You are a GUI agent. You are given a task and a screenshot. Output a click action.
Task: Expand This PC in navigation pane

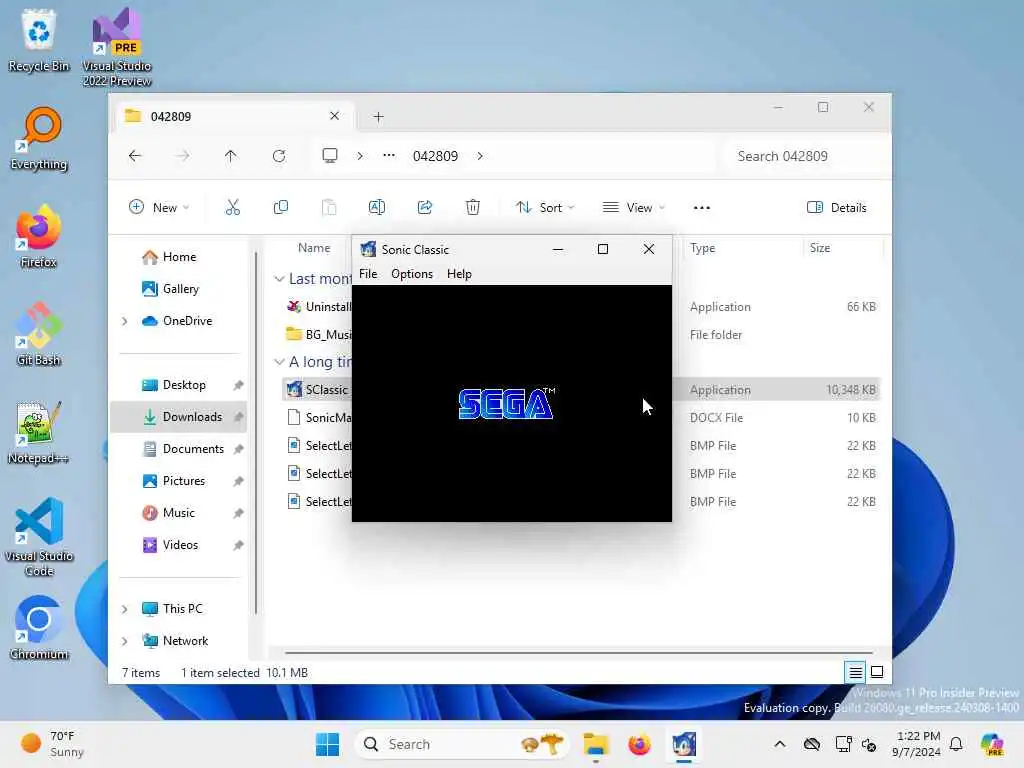125,609
